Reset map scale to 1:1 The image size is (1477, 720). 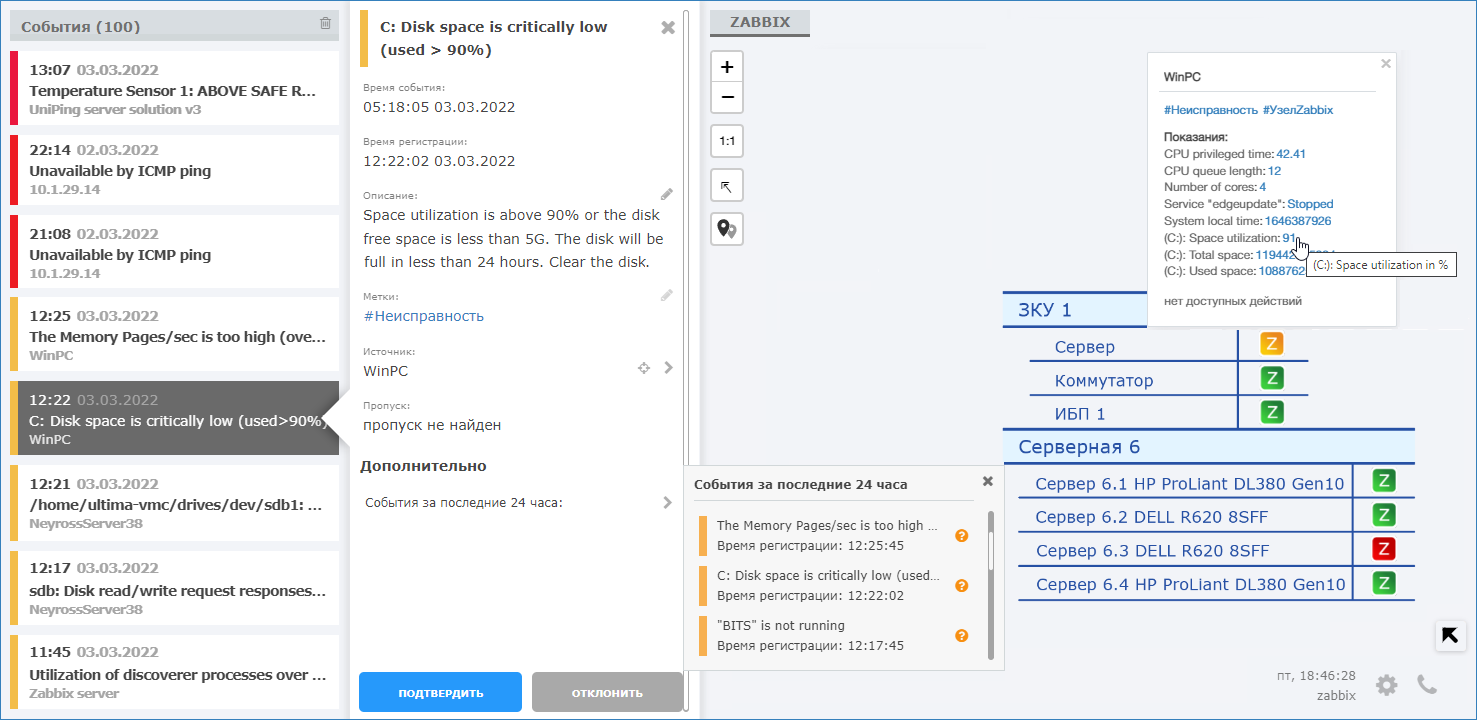pos(727,141)
